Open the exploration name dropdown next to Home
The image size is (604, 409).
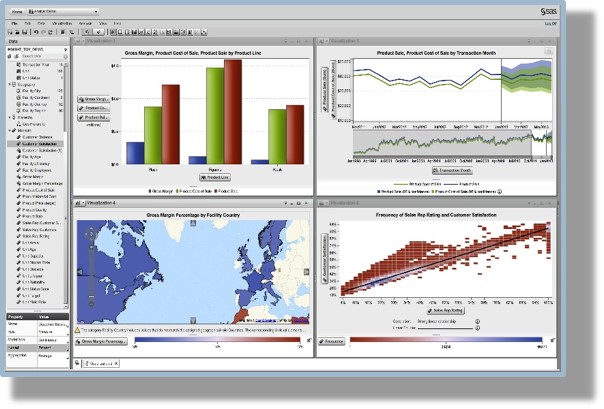tap(63, 12)
